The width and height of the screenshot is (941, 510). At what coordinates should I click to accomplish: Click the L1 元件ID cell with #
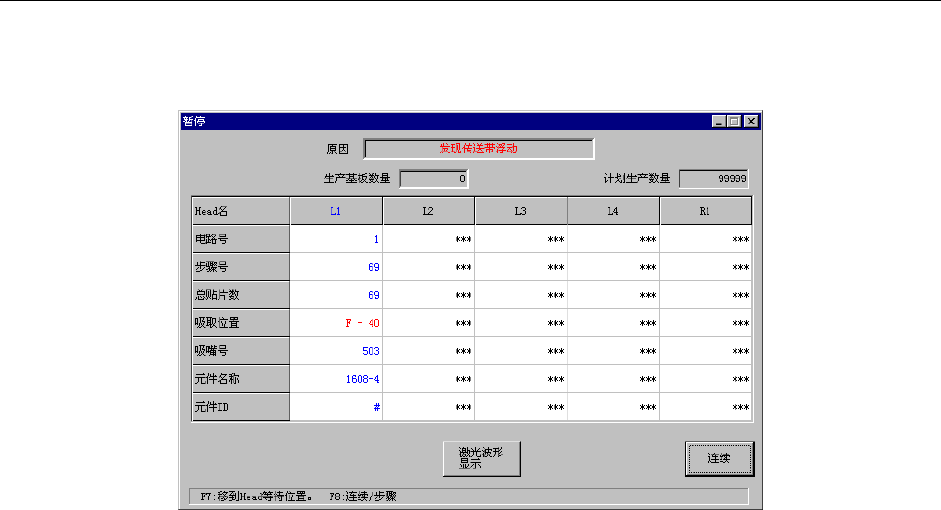tap(336, 407)
